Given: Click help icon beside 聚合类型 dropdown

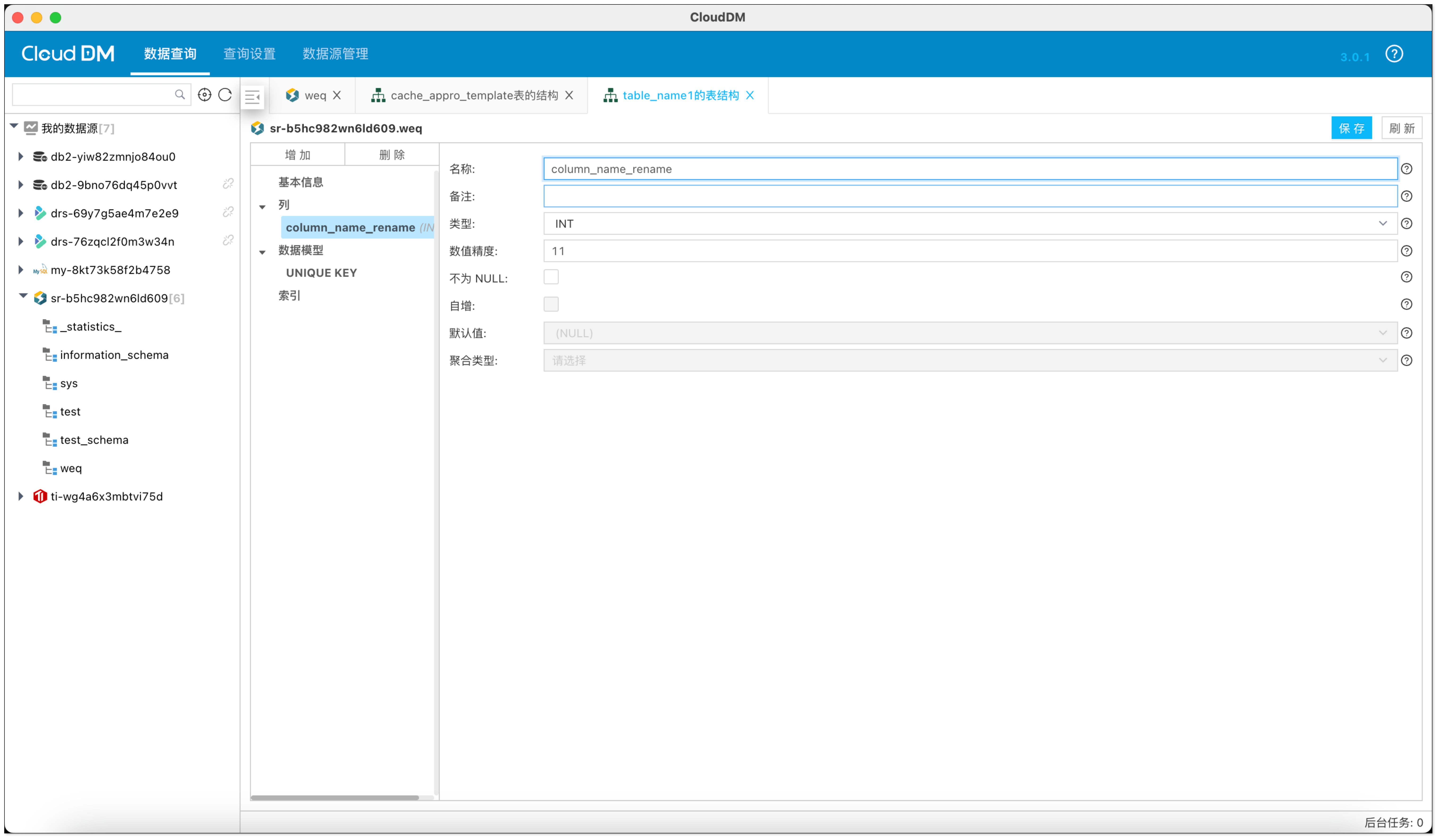Looking at the screenshot, I should (x=1406, y=360).
